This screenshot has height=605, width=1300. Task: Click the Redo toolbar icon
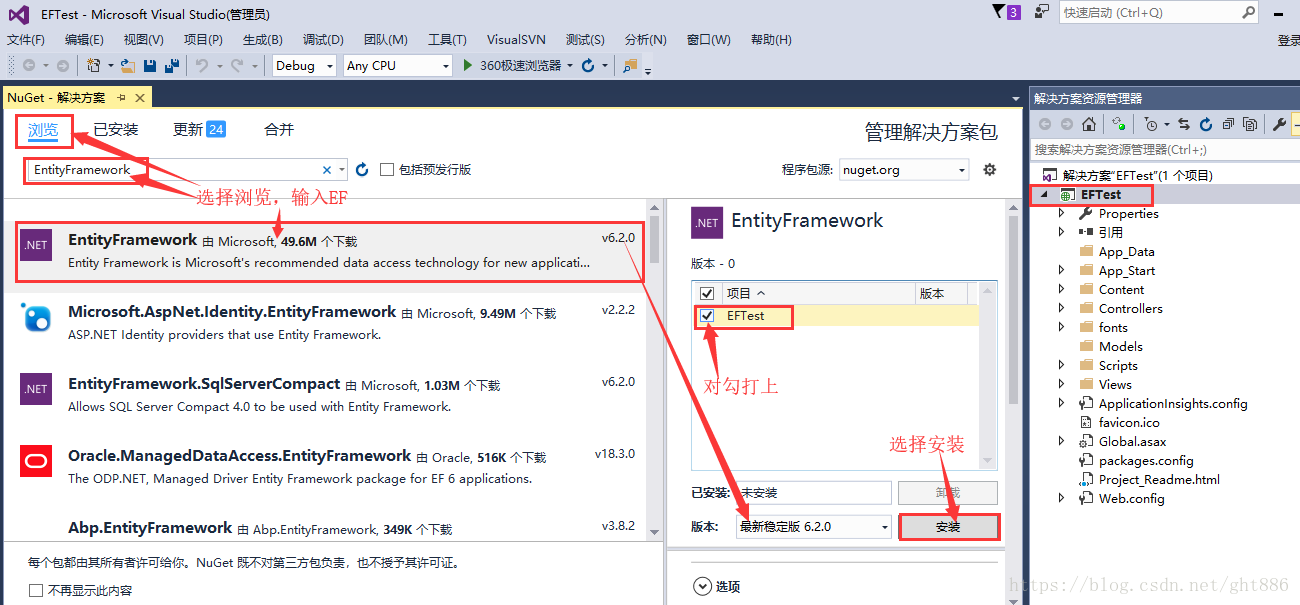236,65
